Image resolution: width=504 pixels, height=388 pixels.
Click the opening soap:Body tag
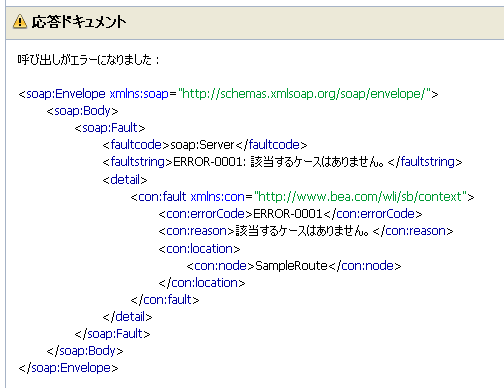tap(82, 111)
